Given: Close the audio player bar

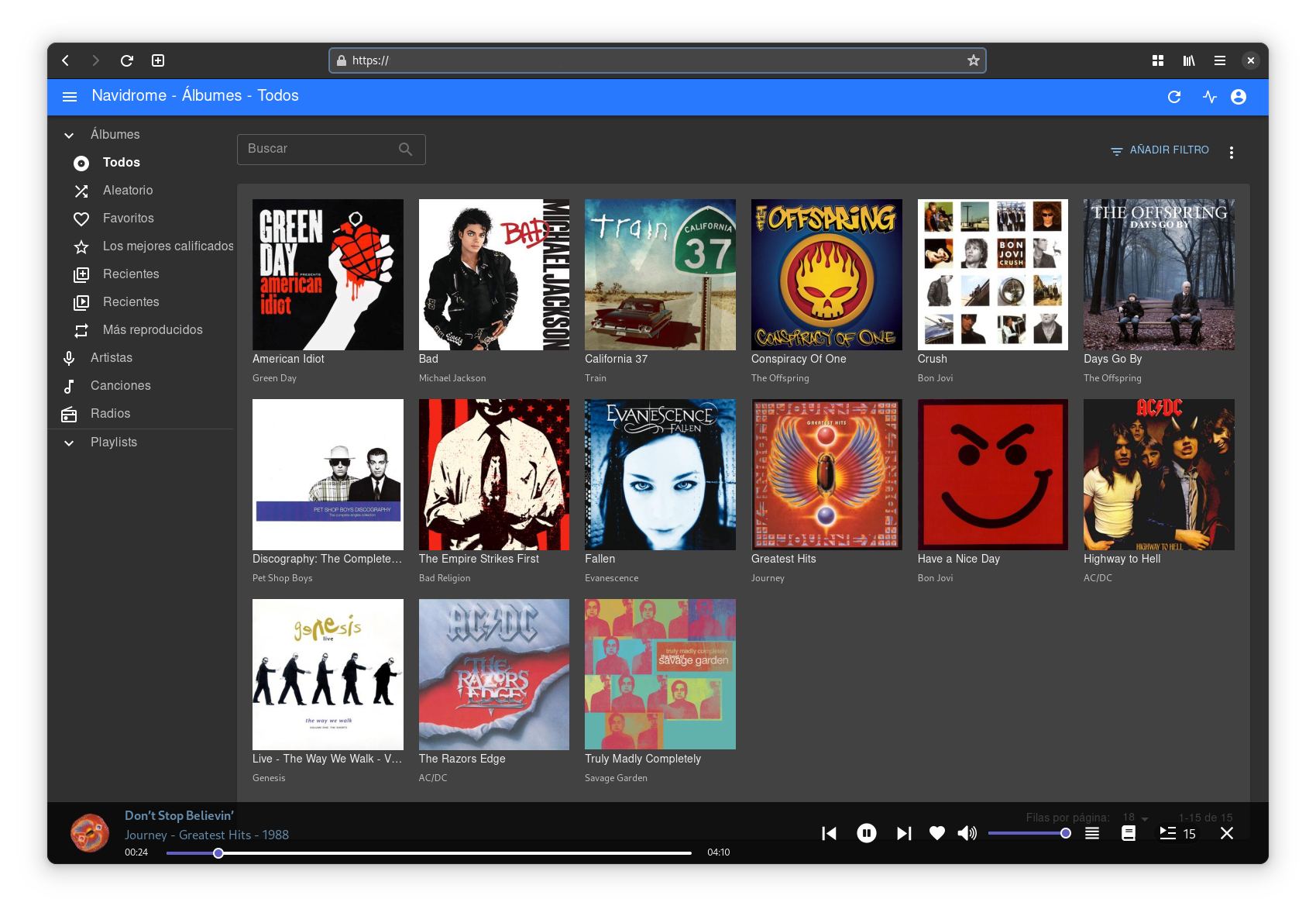Looking at the screenshot, I should tap(1227, 833).
